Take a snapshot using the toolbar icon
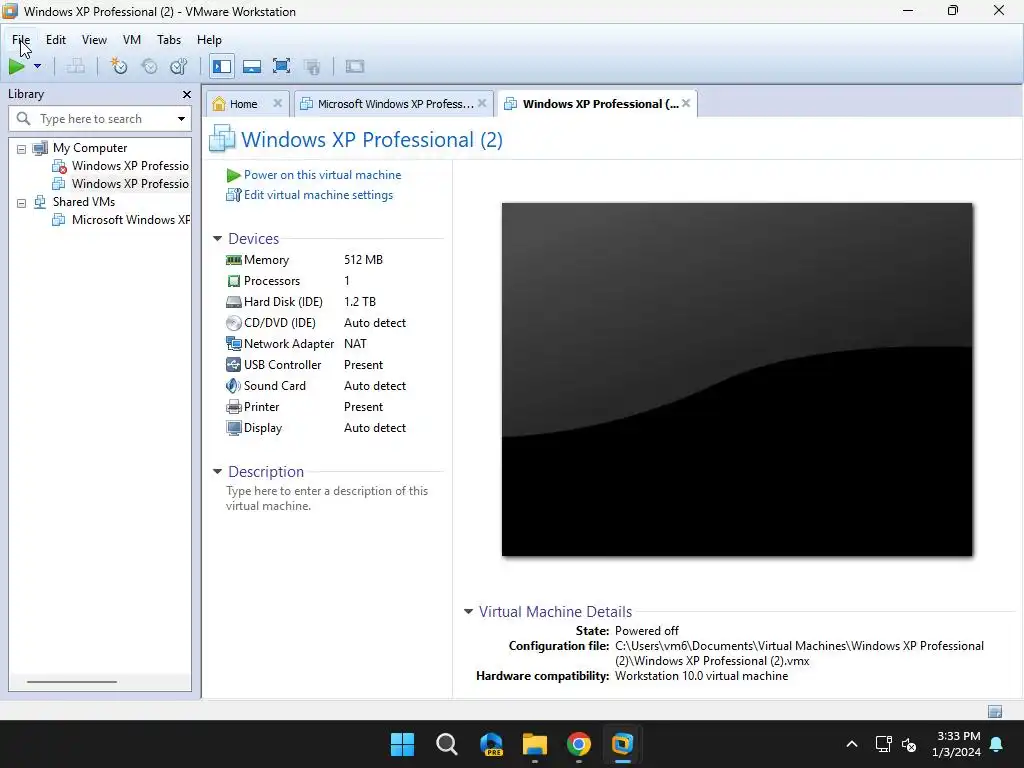Screen dimensions: 1024x768 119,66
